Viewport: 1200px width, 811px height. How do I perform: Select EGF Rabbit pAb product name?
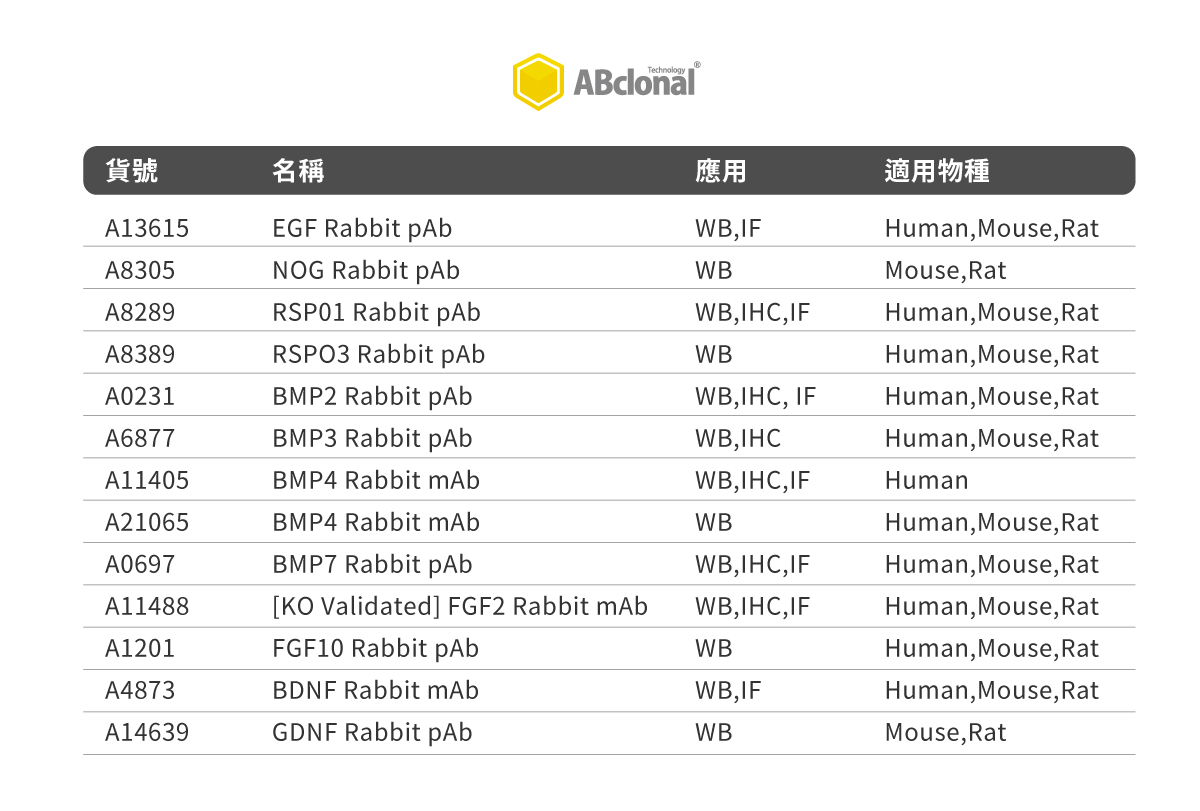click(362, 229)
